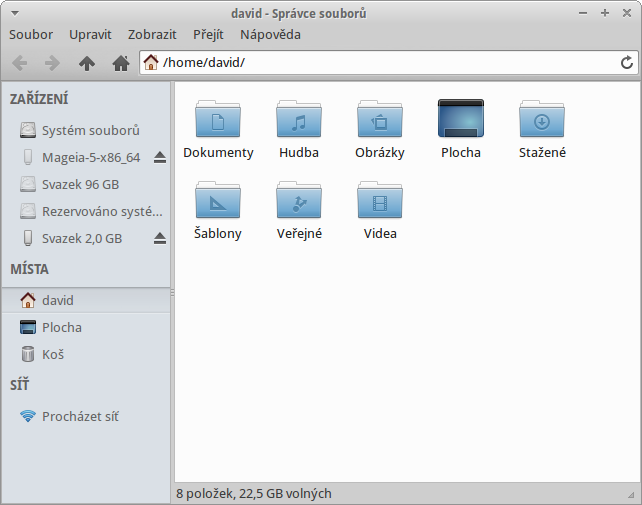
Task: Select the Šablony templates folder icon
Action: click(x=218, y=200)
